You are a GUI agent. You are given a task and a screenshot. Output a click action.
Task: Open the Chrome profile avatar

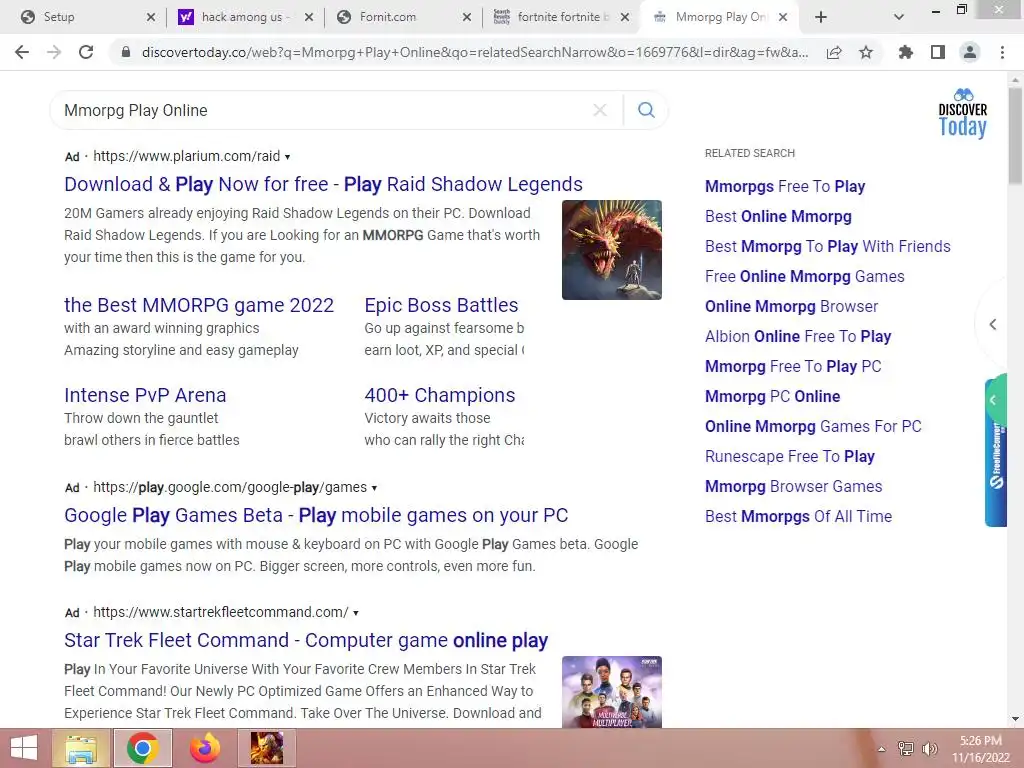[970, 52]
